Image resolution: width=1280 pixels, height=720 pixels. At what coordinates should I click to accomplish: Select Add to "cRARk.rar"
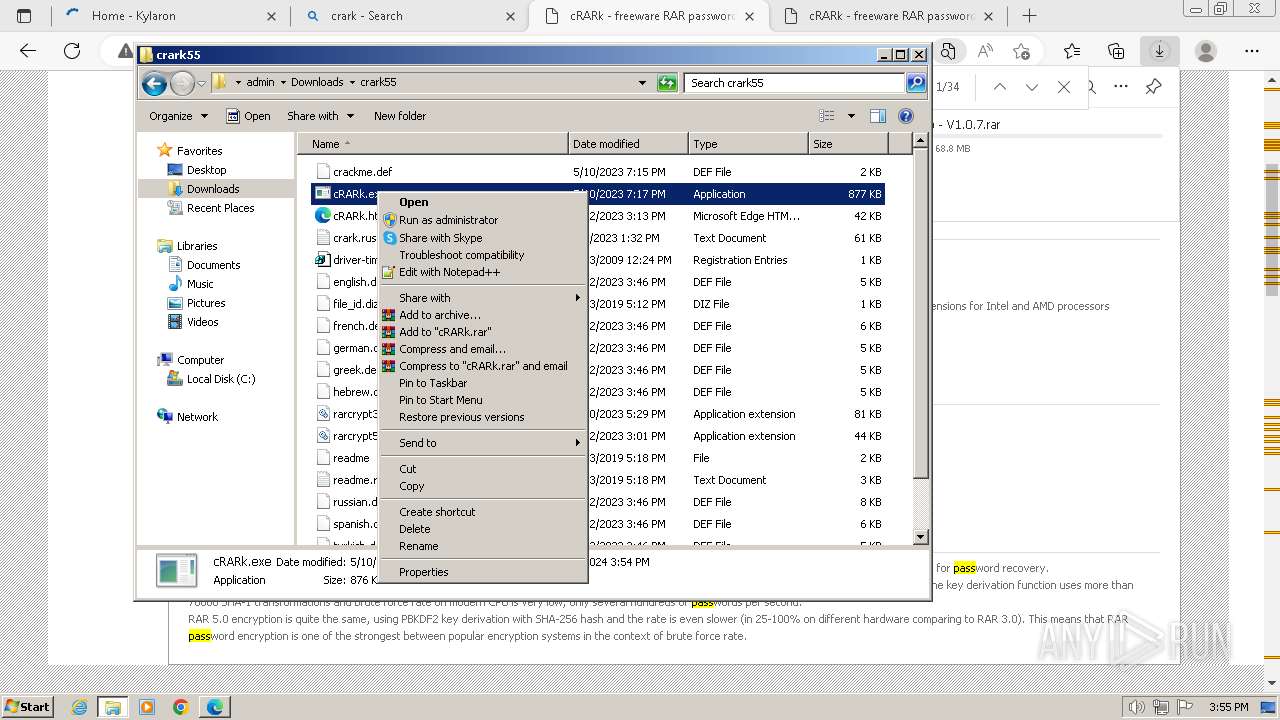coord(445,332)
